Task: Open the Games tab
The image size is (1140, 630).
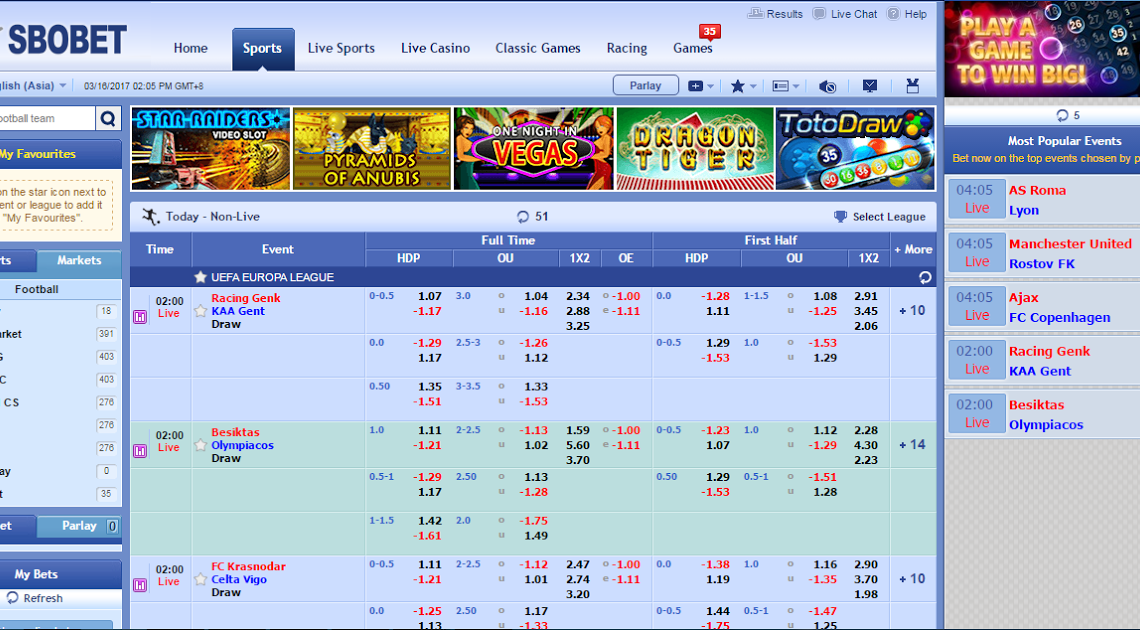Action: (x=693, y=48)
